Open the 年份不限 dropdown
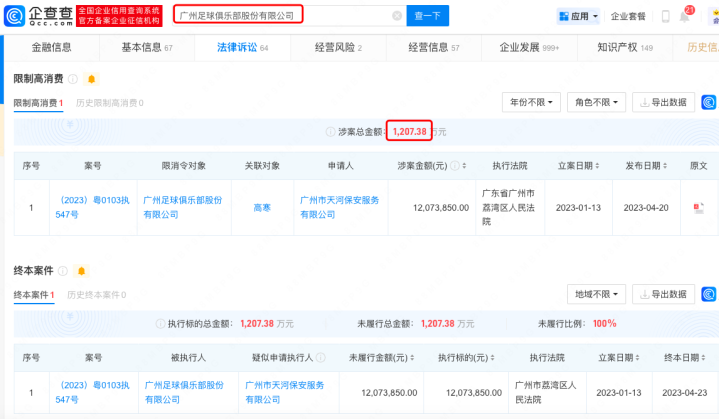This screenshot has width=719, height=419. 531,102
